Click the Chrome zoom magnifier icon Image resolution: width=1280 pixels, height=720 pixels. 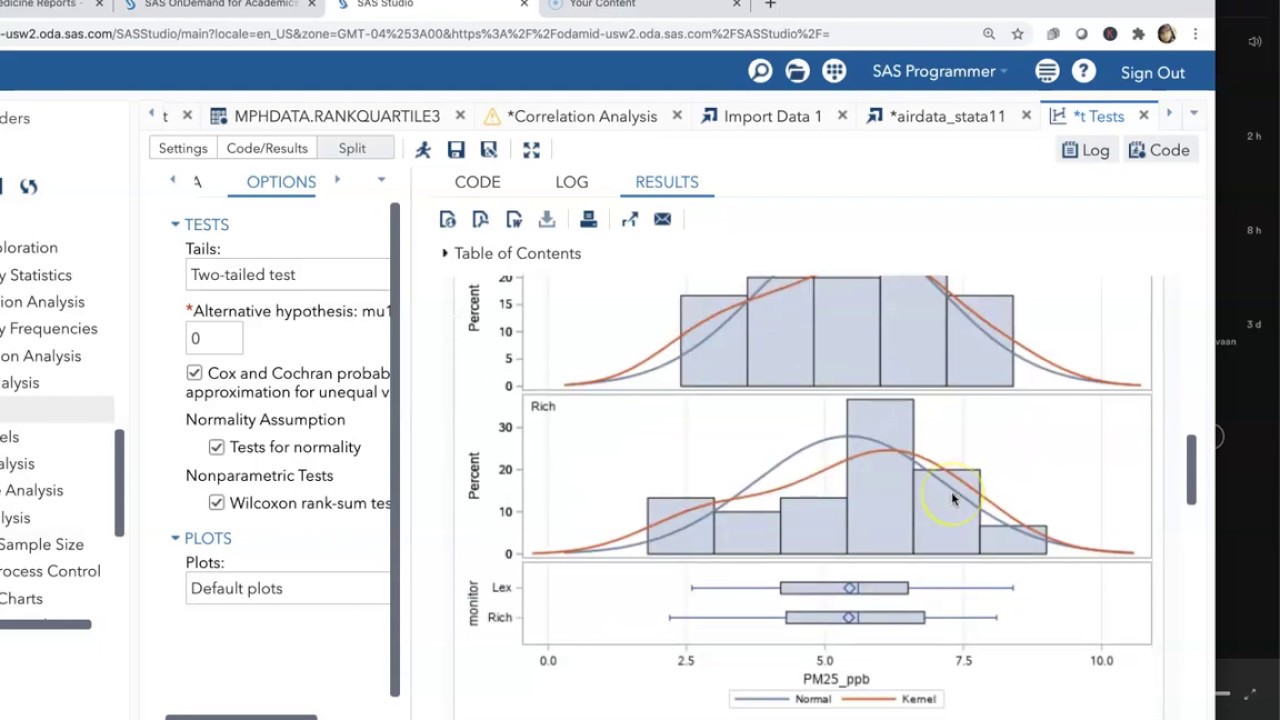point(989,33)
